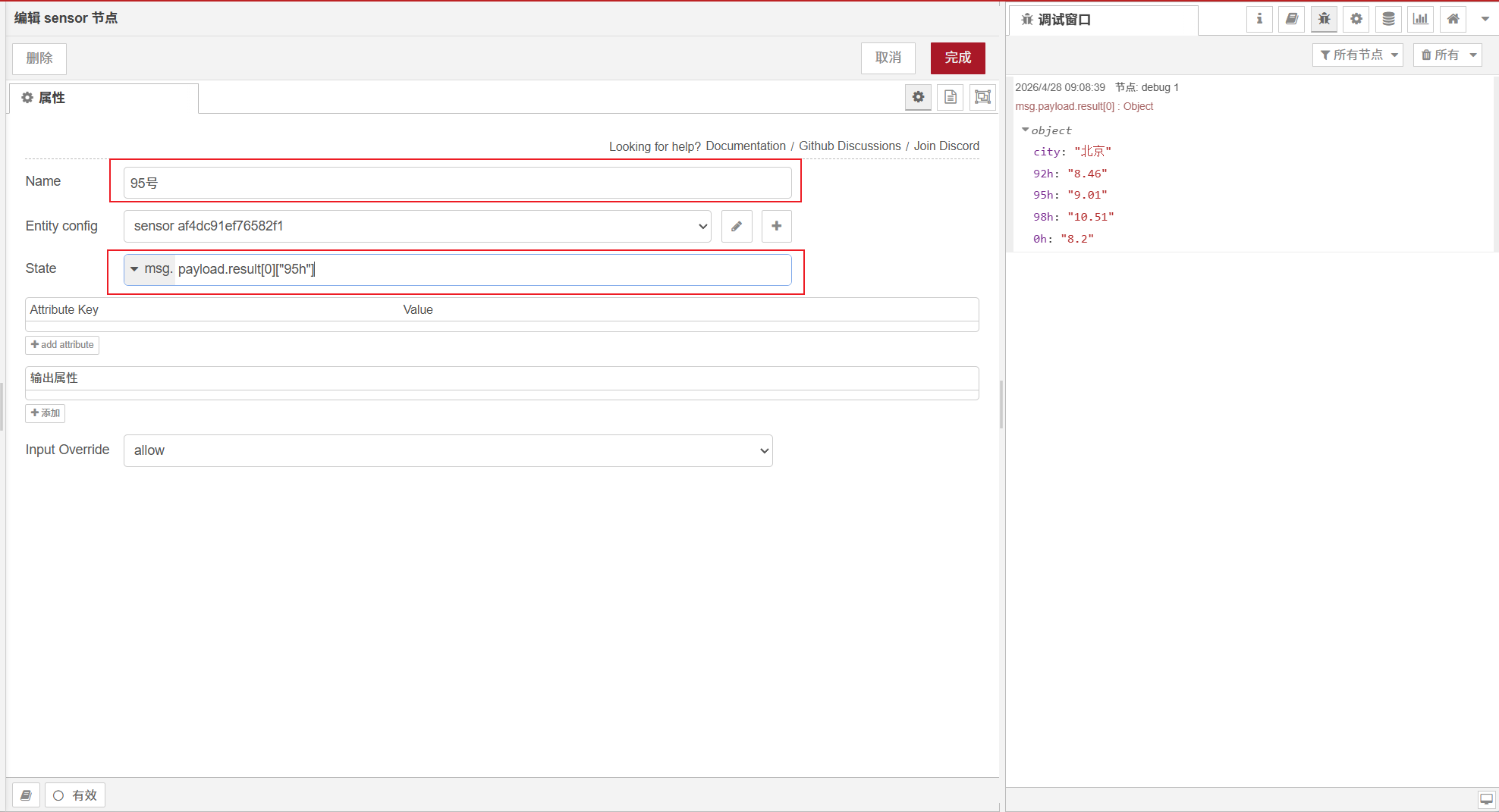This screenshot has height=812, width=1499.
Task: Click the 取消 cancel button
Action: pos(888,58)
